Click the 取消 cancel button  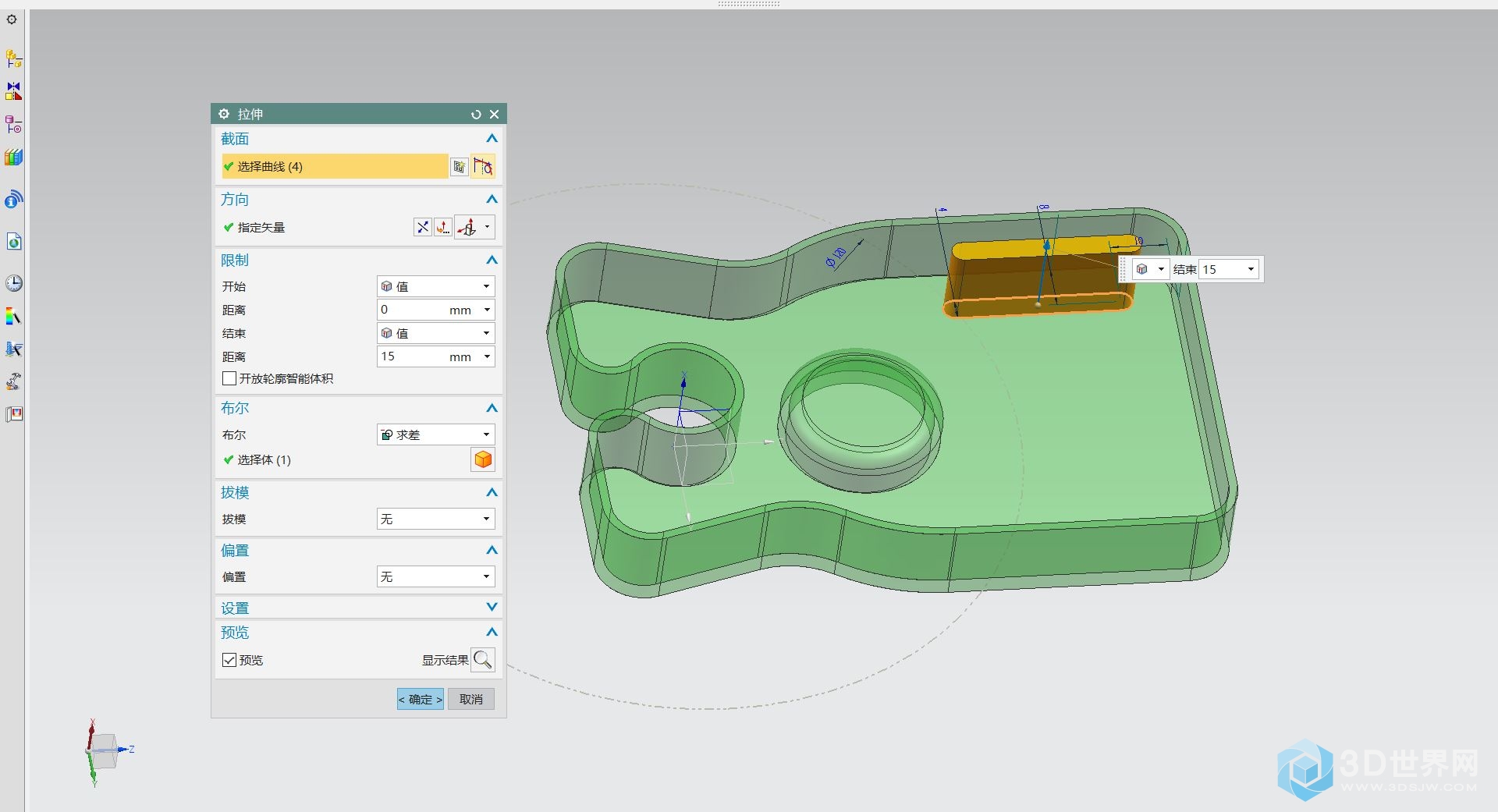click(471, 699)
